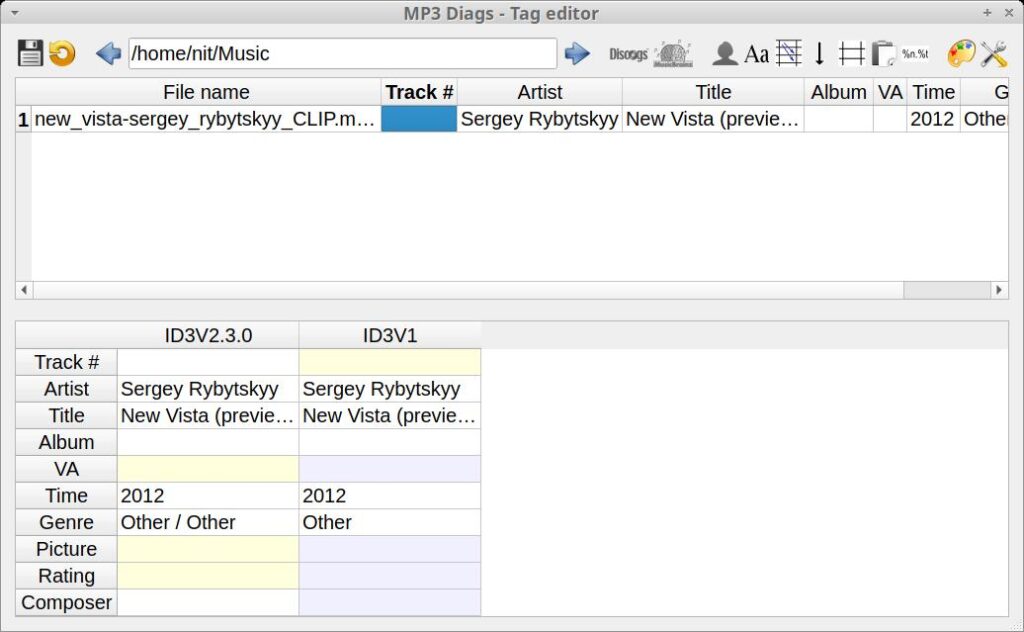1024x632 pixels.
Task: Click the copy-down arrow icon
Action: pyautogui.click(x=818, y=54)
